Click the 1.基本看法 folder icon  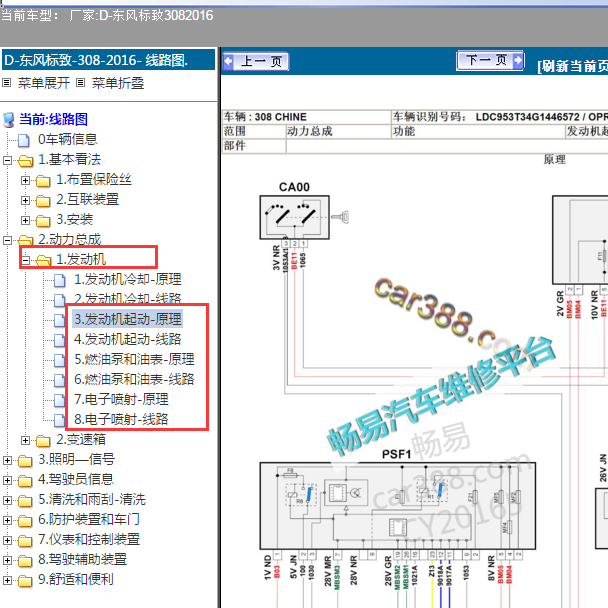pos(26,160)
